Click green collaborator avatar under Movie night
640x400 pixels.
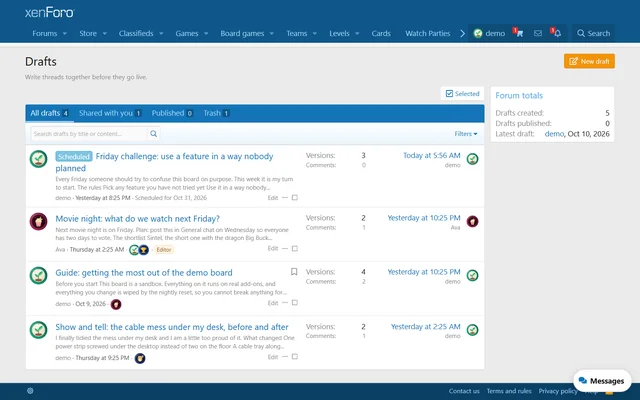pos(134,250)
